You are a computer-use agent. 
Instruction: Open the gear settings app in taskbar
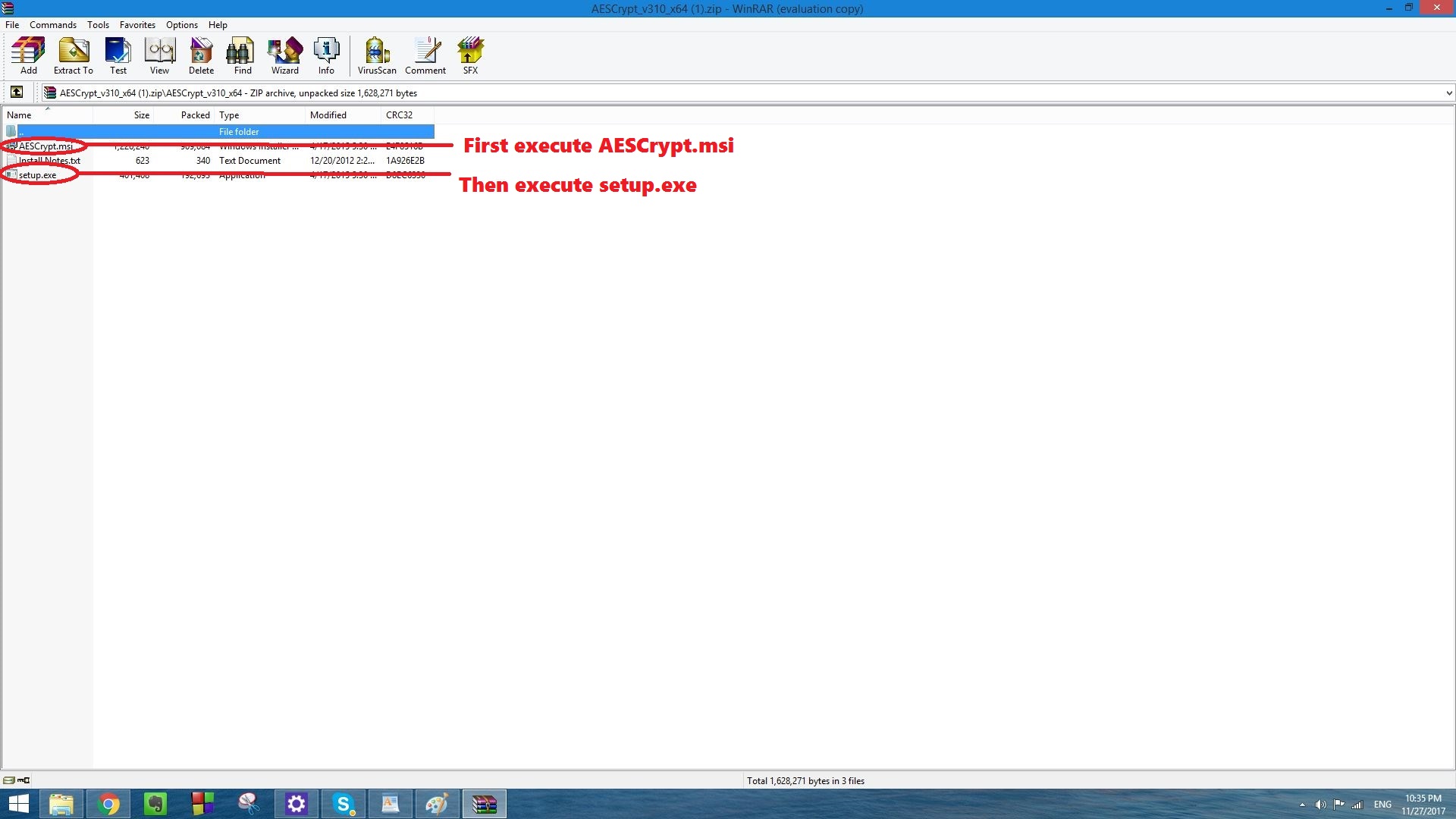[297, 804]
